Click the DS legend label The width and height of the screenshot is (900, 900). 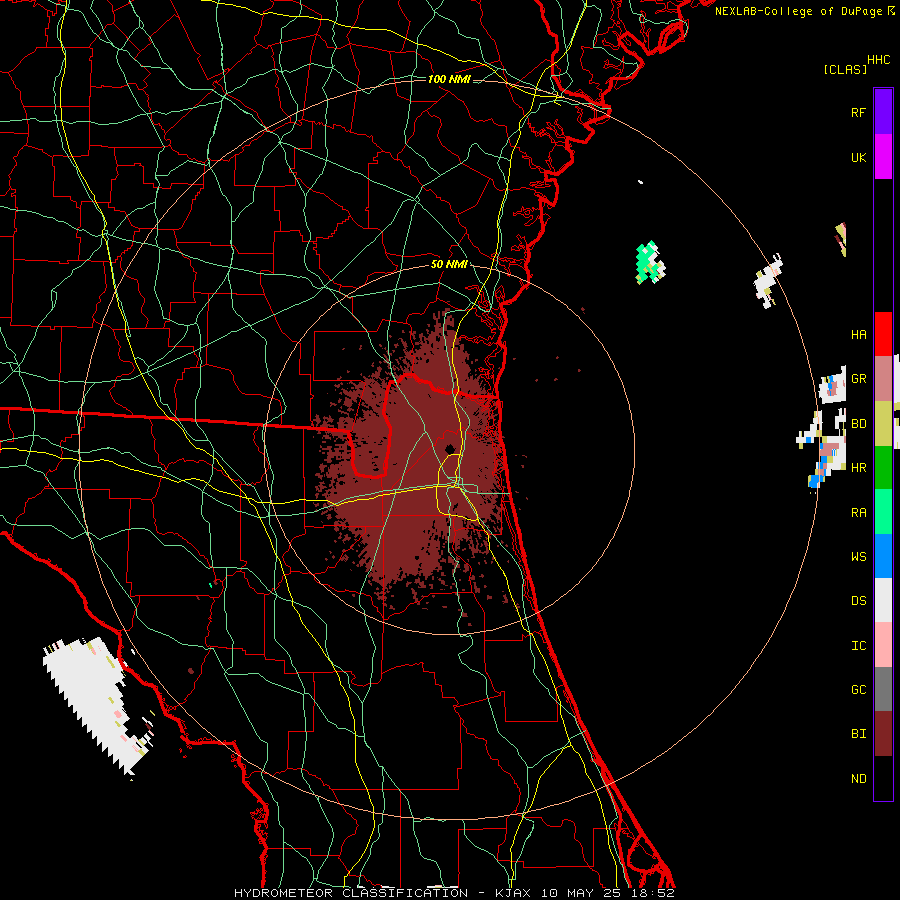tap(858, 601)
